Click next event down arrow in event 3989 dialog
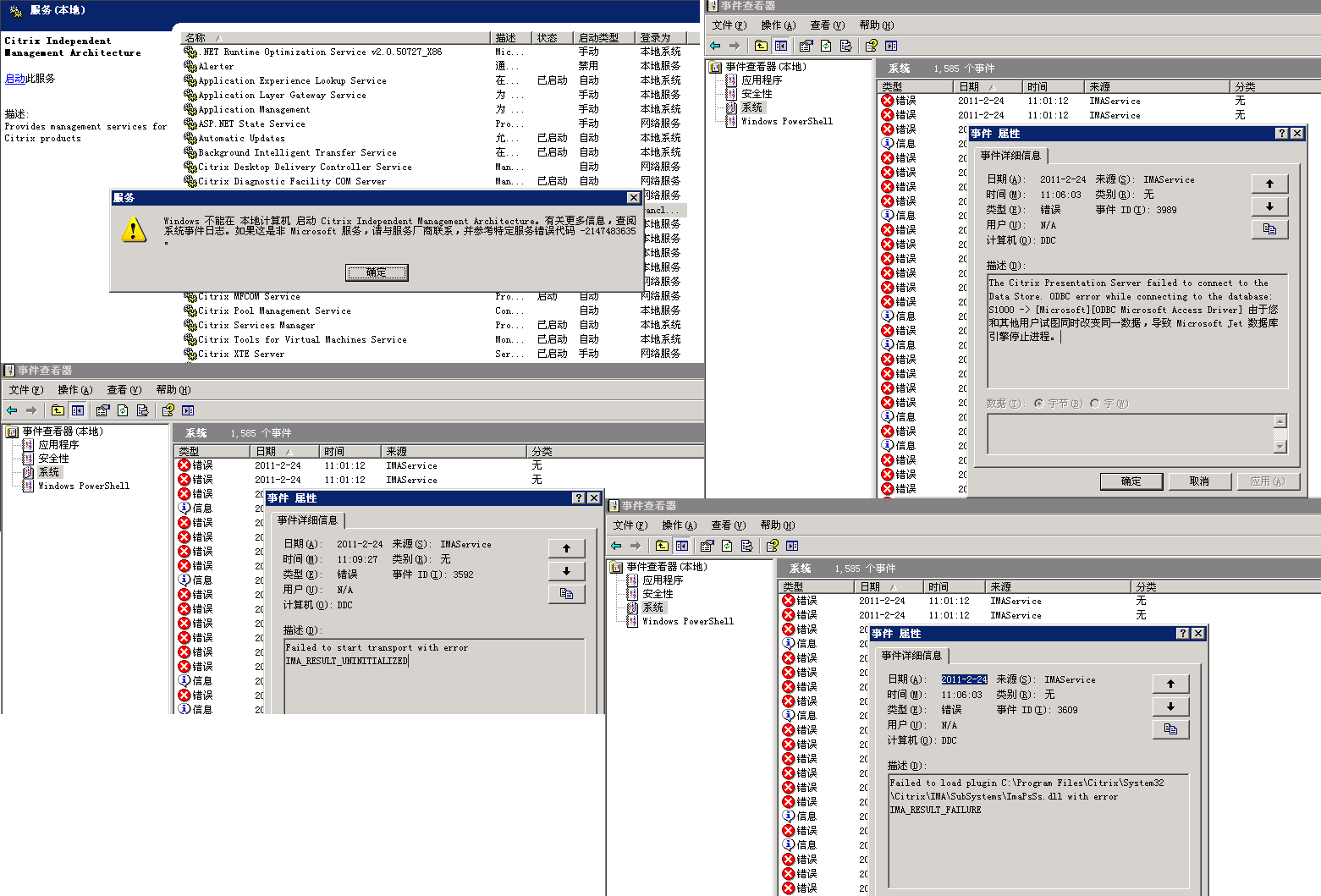The image size is (1321, 896). [1269, 206]
